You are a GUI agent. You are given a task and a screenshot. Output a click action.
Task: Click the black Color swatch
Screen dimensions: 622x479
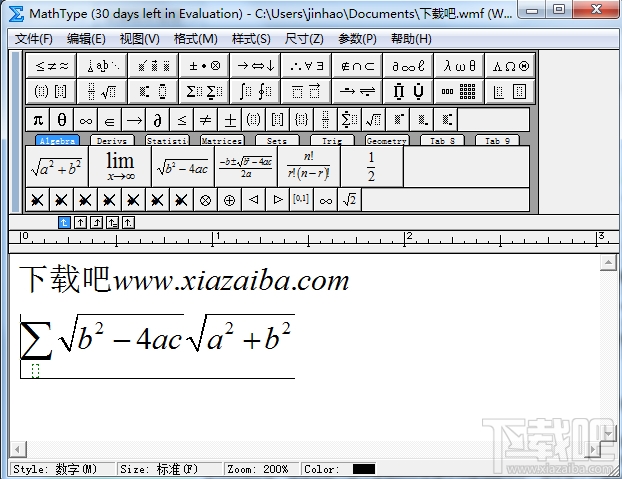[x=364, y=469]
